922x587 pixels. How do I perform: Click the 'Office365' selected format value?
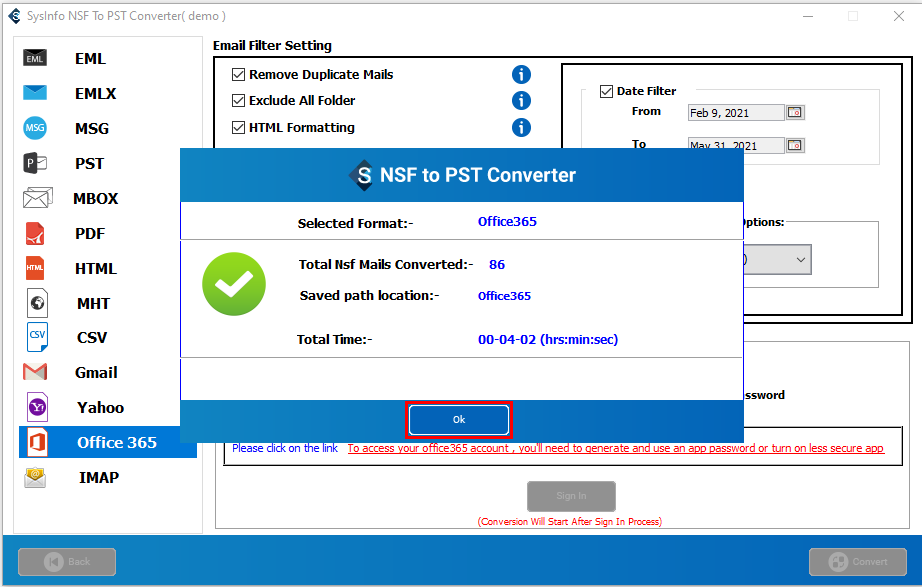coord(507,222)
